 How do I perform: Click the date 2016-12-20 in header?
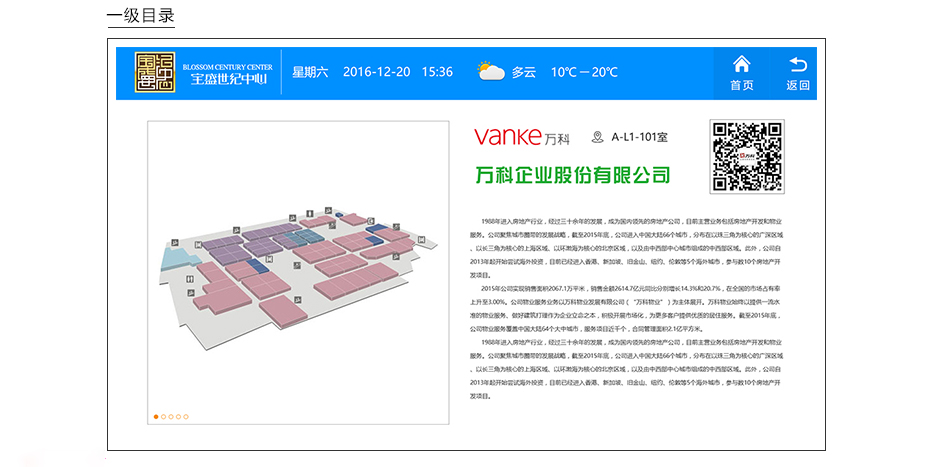click(376, 72)
